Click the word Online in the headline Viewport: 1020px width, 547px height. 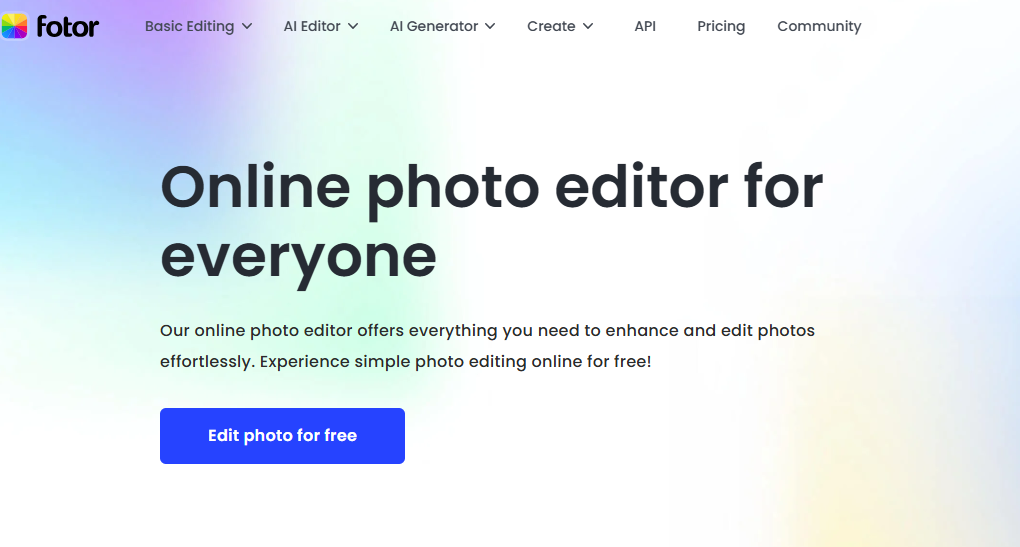pos(255,187)
